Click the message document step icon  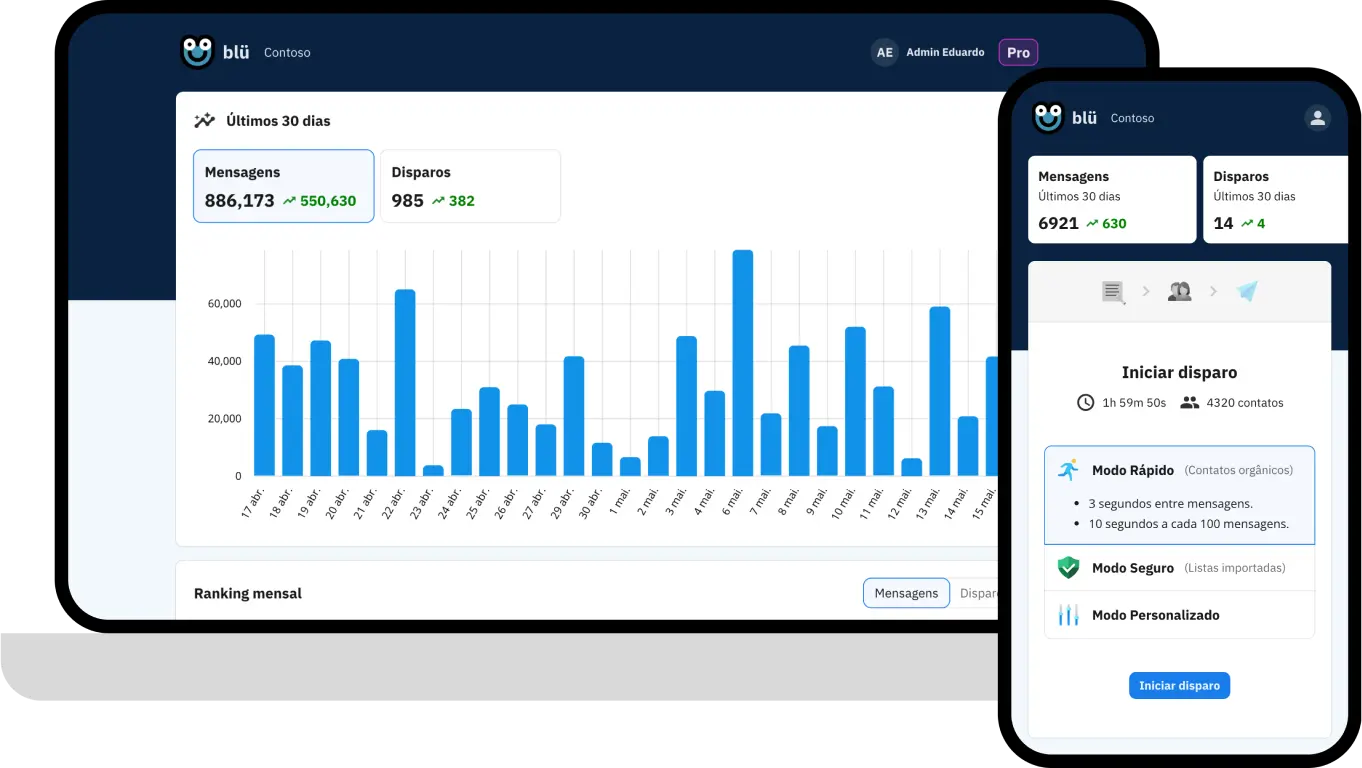click(1113, 292)
